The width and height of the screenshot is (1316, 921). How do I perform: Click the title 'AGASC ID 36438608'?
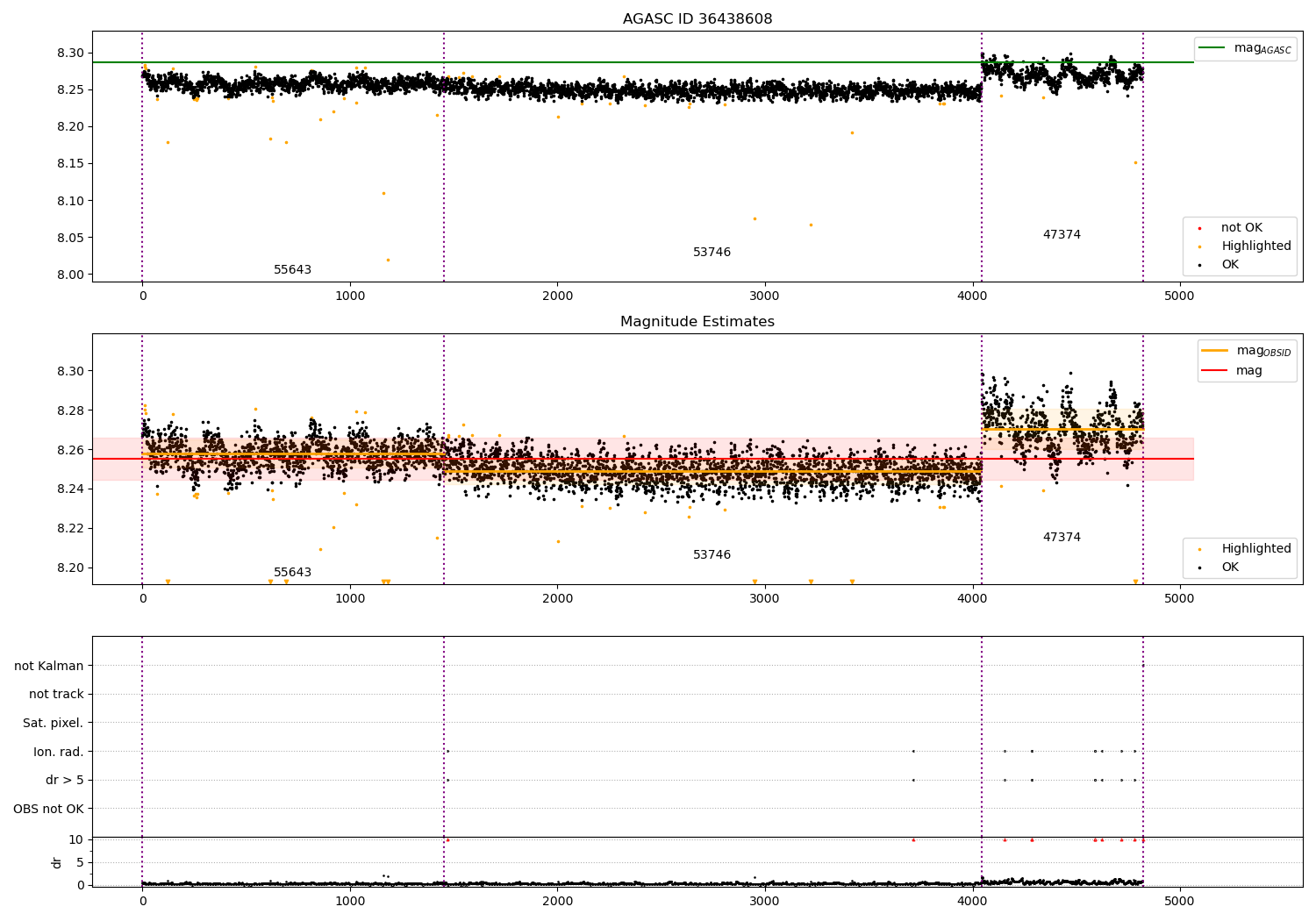point(697,19)
